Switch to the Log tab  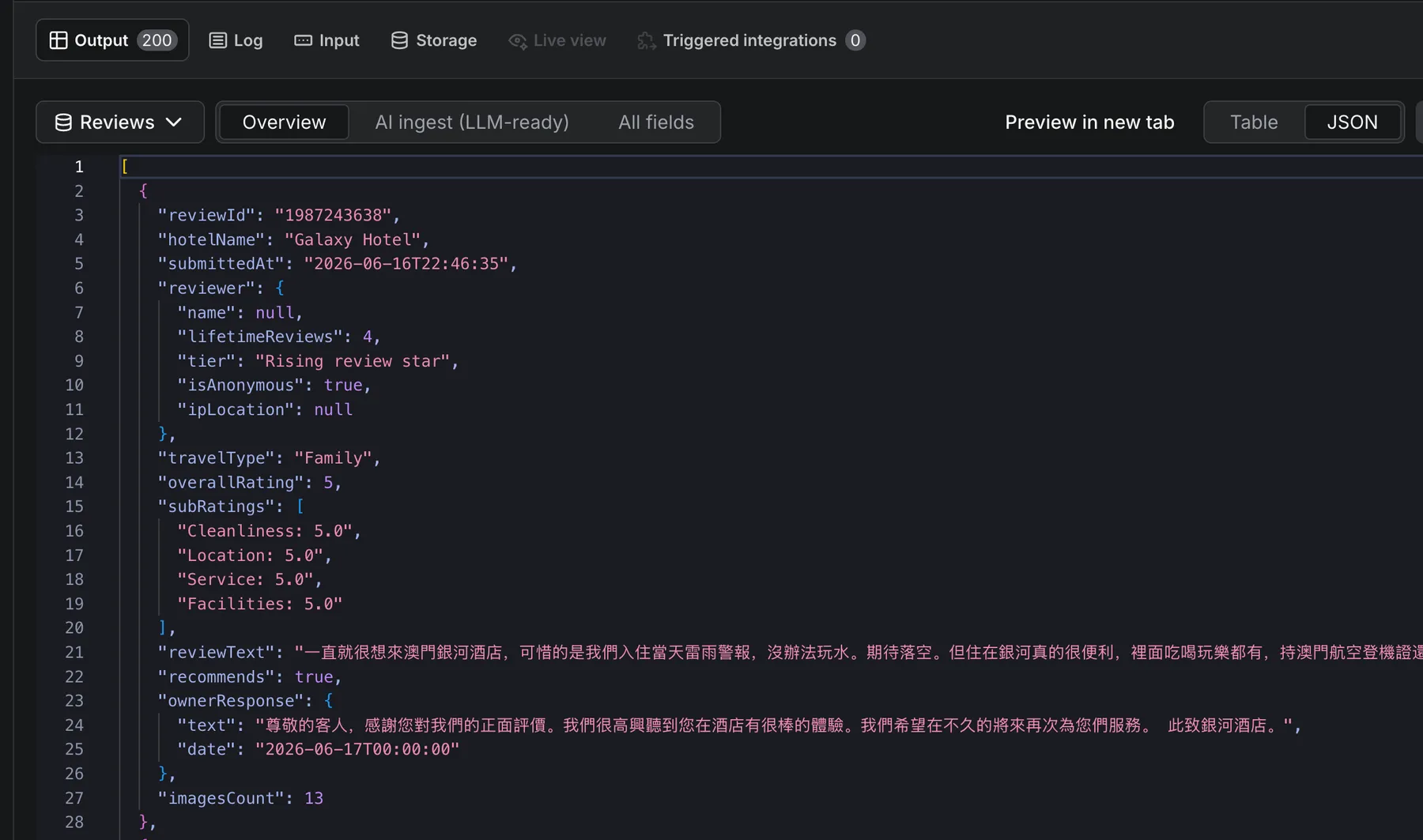click(x=236, y=40)
